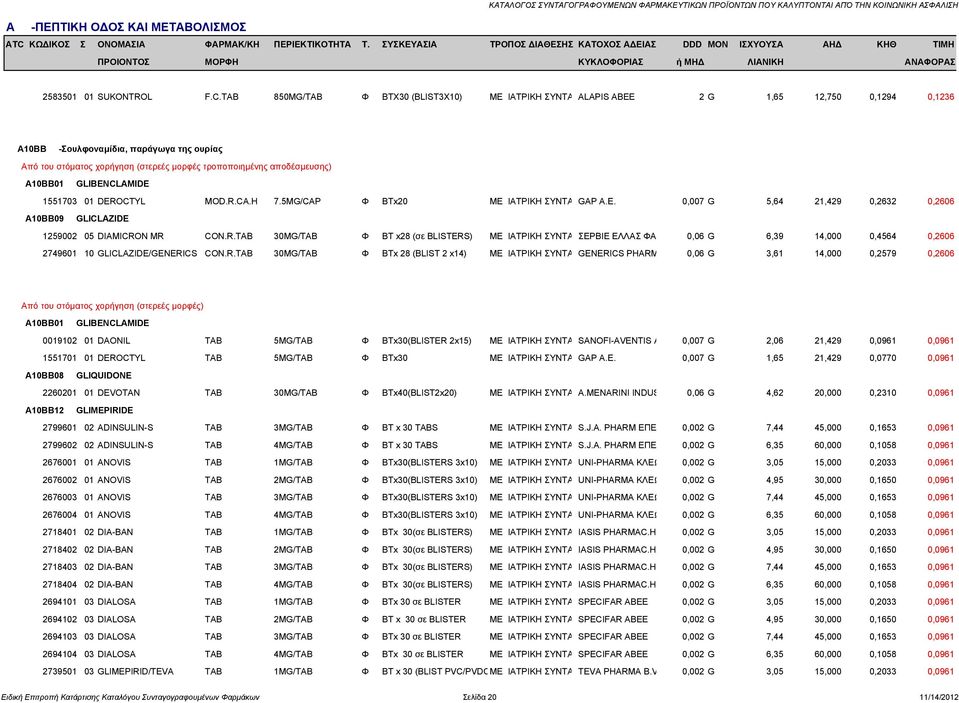Select retail price "3,61"
This screenshot has width=959, height=703.
pyautogui.click(x=774, y=253)
